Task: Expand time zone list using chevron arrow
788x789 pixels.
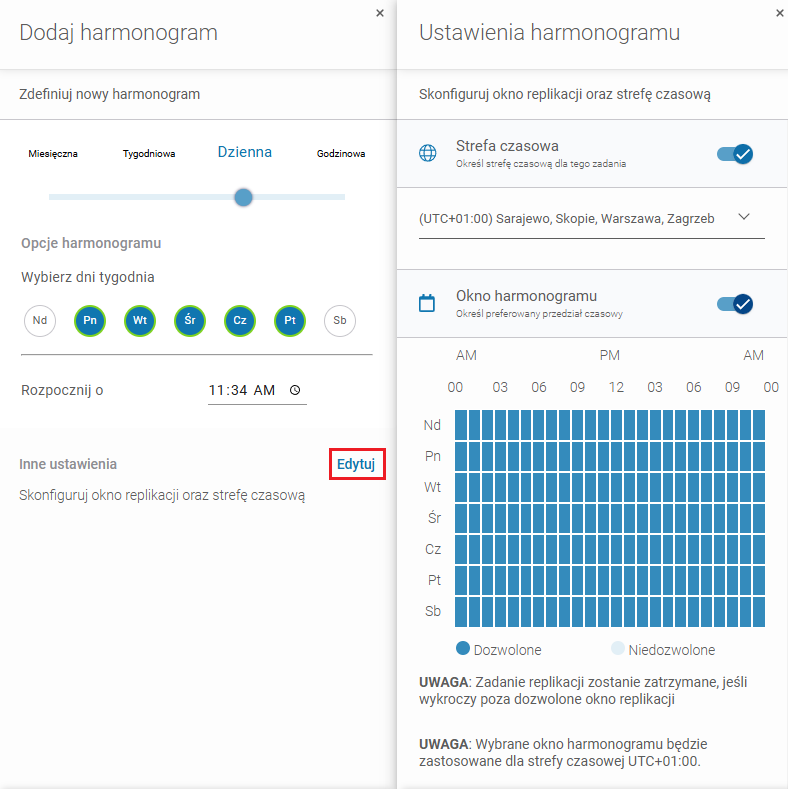Action: click(743, 217)
